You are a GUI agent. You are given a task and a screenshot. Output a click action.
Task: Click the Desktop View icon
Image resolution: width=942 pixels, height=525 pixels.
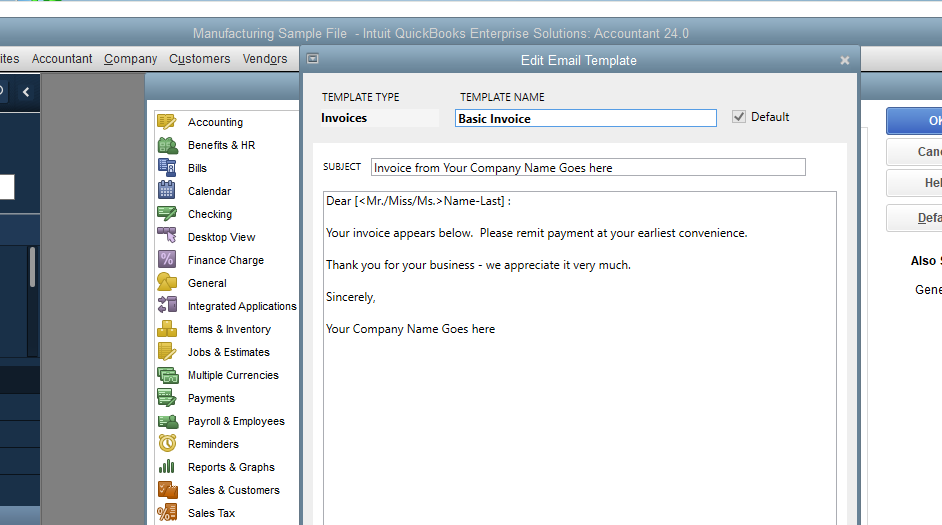[167, 236]
